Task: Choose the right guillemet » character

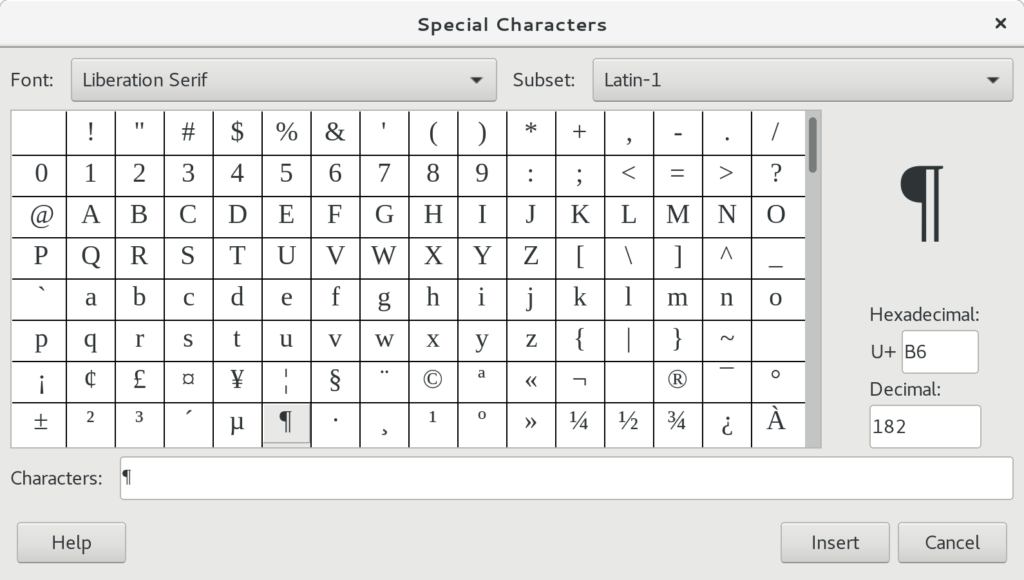Action: [531, 423]
